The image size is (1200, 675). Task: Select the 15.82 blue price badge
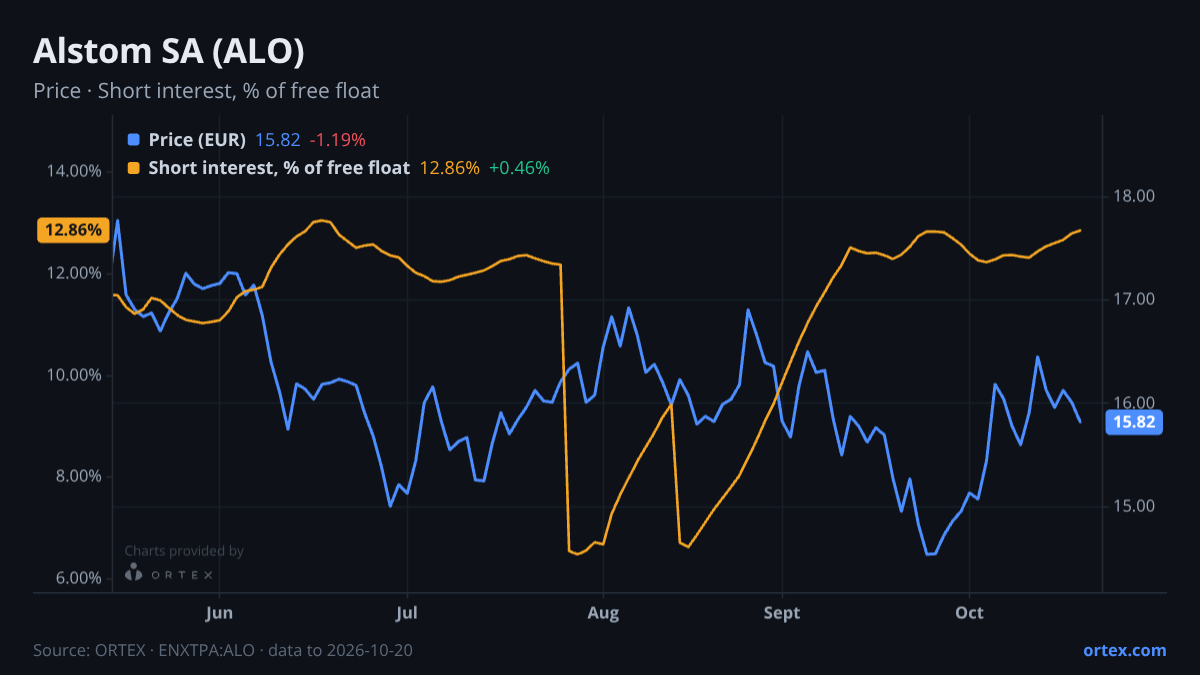pos(1133,422)
